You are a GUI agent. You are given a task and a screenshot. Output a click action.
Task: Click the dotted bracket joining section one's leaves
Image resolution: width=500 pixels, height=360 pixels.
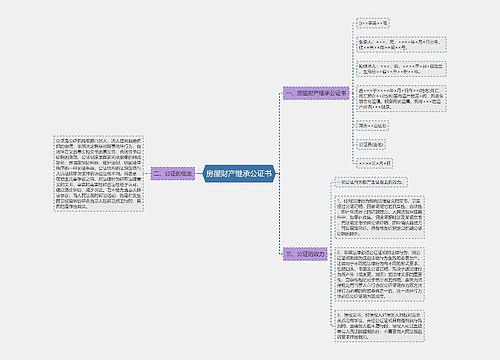[353, 93]
